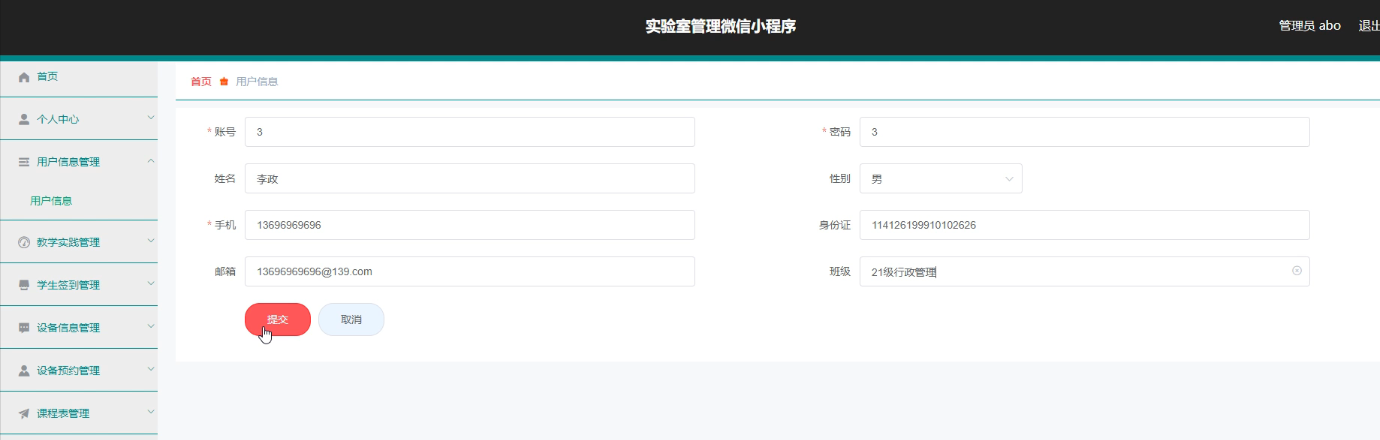Focus the 账号 input field
1380x440 pixels.
[469, 132]
